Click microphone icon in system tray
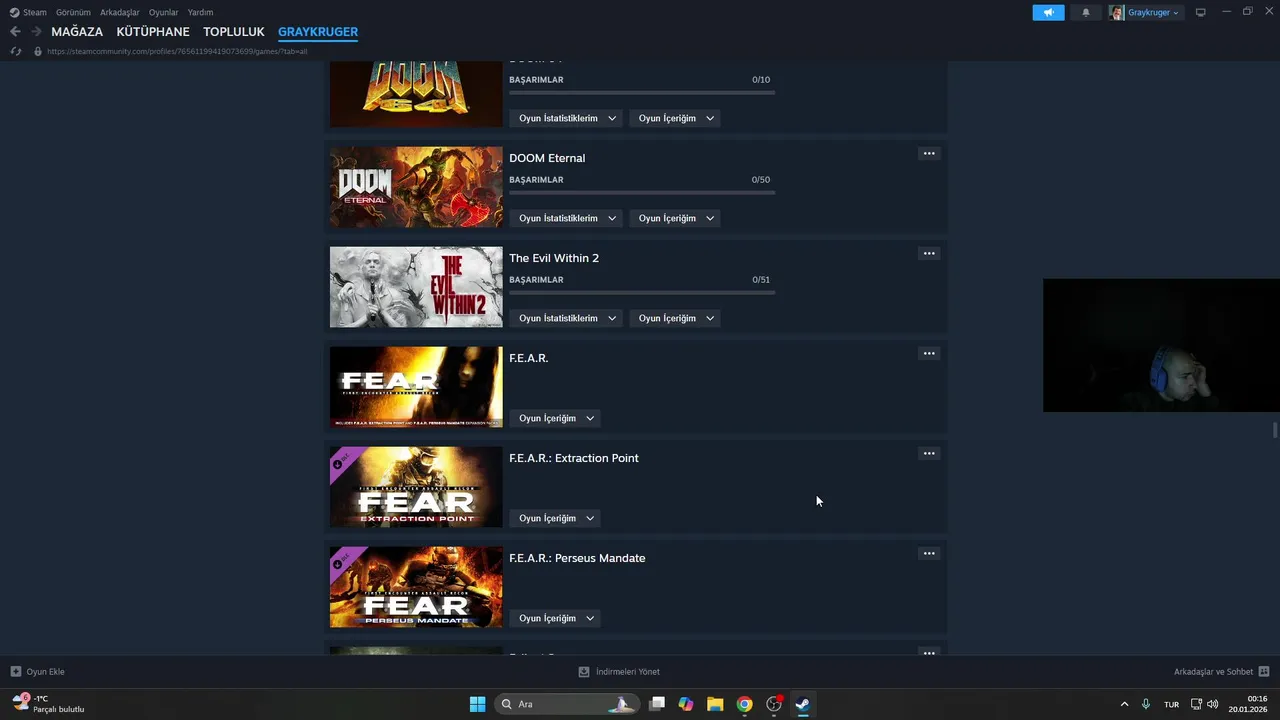This screenshot has height=720, width=1280. [x=1146, y=704]
